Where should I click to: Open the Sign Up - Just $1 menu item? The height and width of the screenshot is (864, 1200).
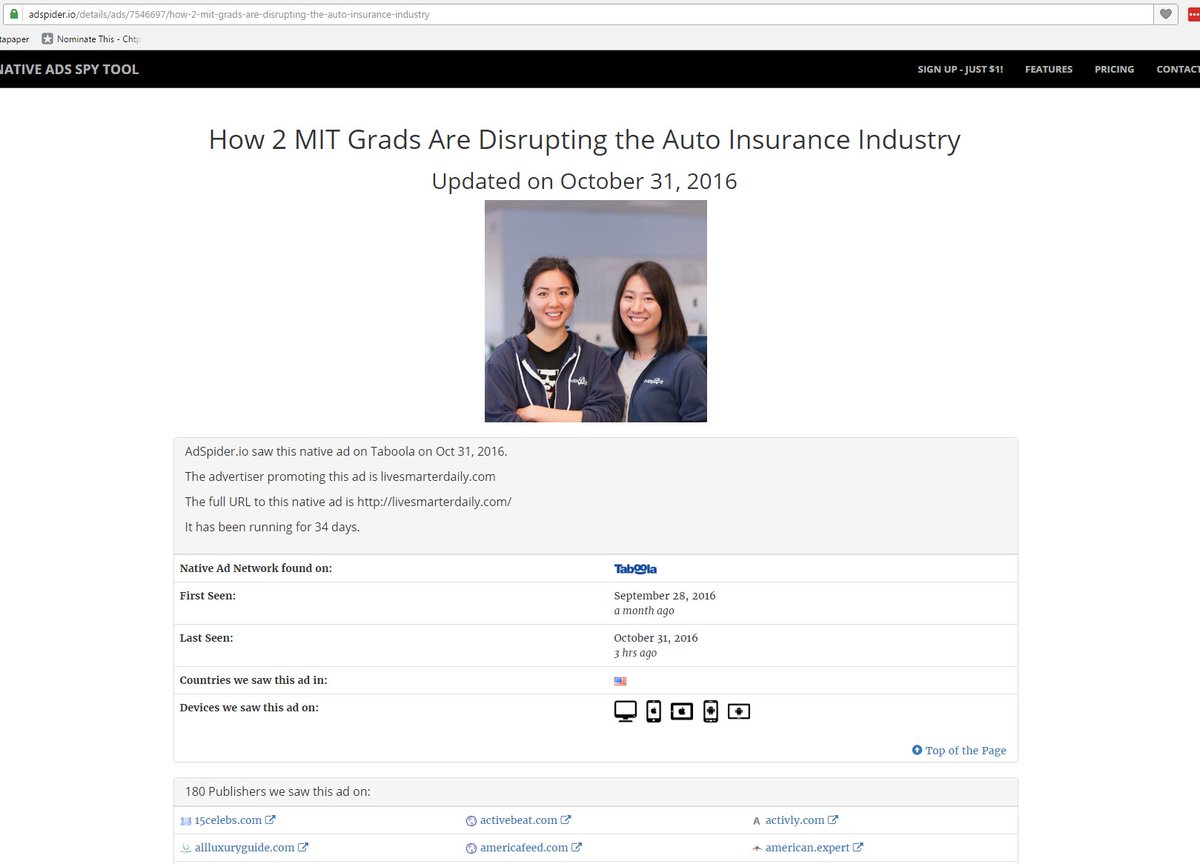[x=960, y=69]
